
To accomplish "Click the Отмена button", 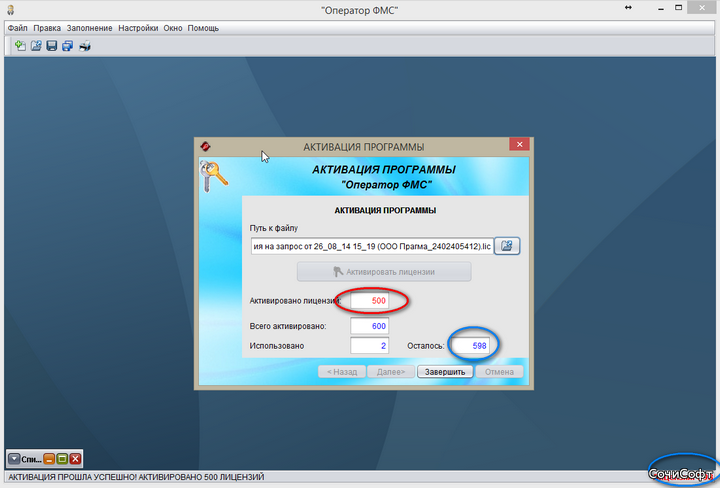I will (x=499, y=371).
